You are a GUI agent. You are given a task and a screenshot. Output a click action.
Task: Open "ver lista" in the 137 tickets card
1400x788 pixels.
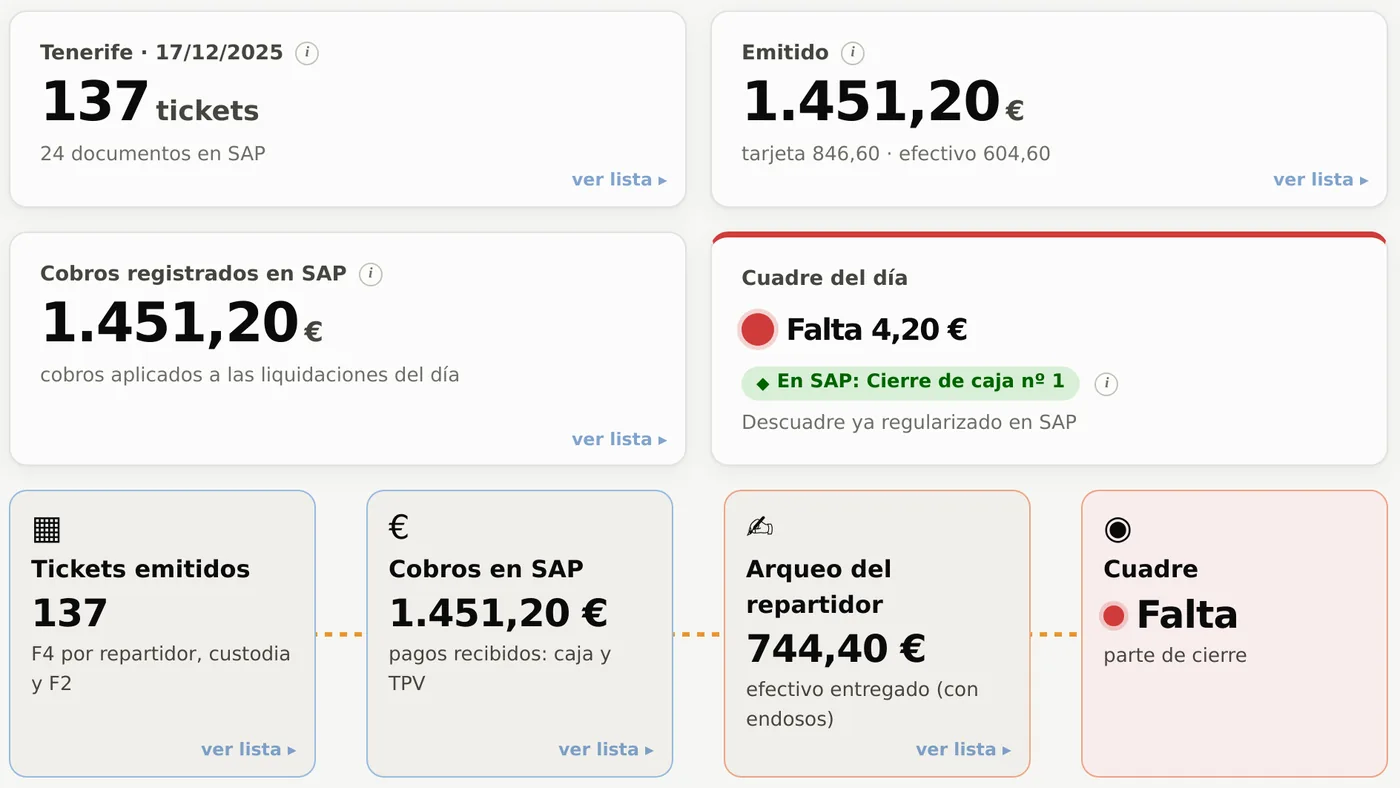pyautogui.click(x=619, y=180)
